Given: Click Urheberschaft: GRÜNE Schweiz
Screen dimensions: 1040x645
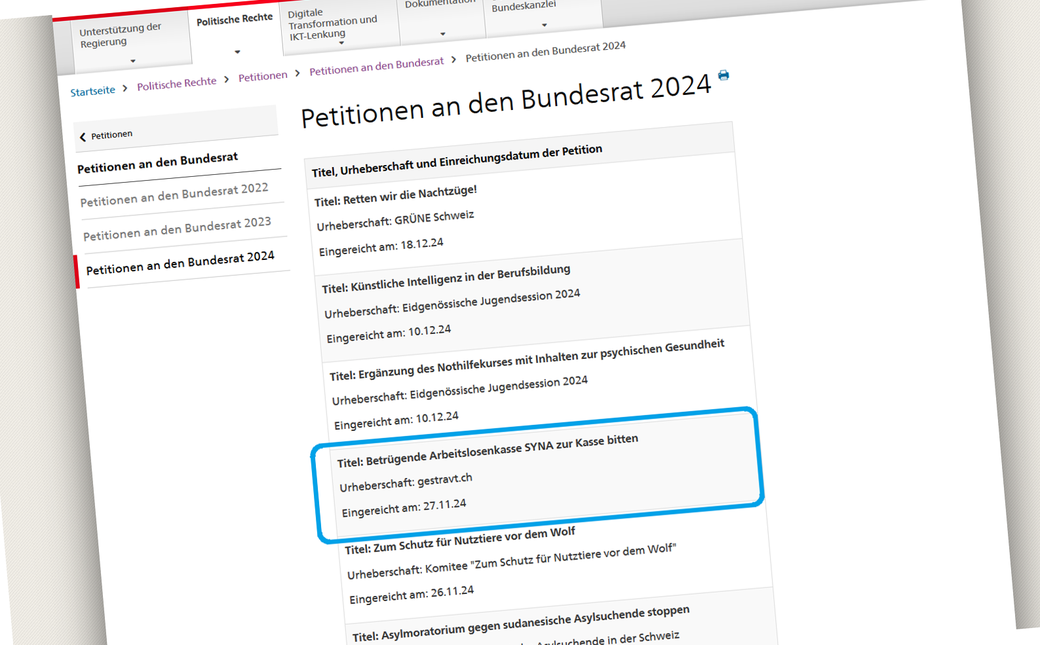Looking at the screenshot, I should [x=395, y=221].
